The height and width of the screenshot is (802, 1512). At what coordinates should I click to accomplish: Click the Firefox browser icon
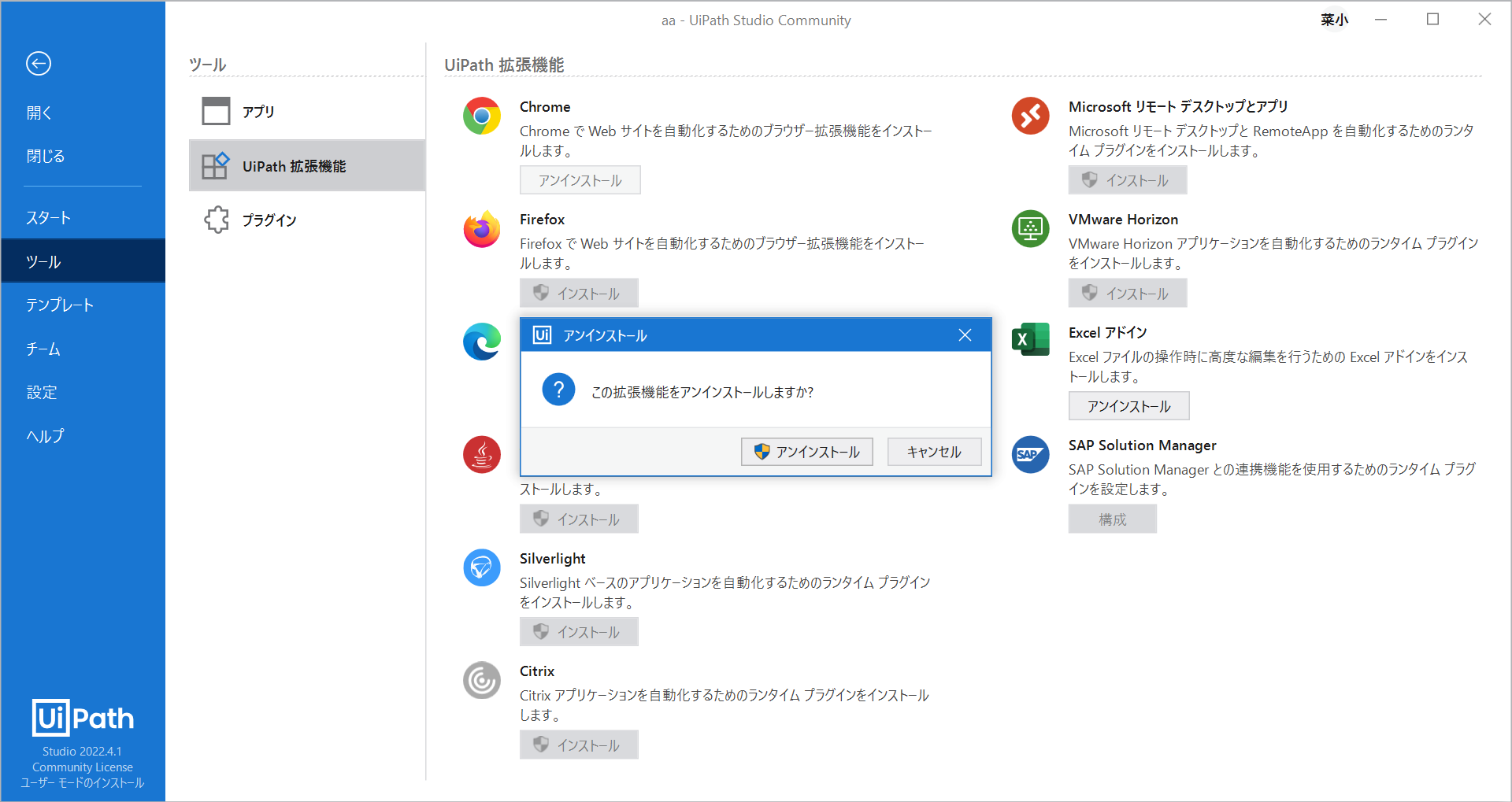(482, 229)
